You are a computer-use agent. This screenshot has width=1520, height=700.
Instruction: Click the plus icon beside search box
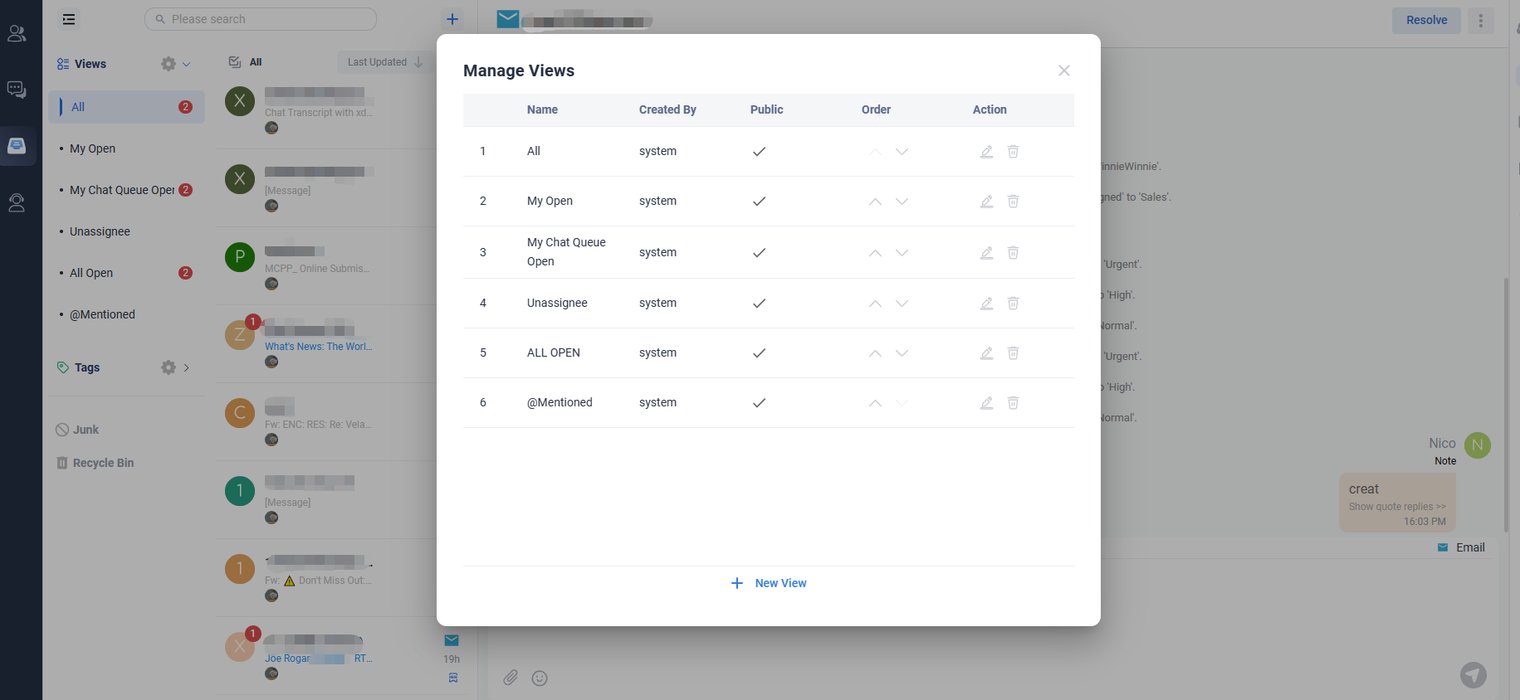[452, 19]
